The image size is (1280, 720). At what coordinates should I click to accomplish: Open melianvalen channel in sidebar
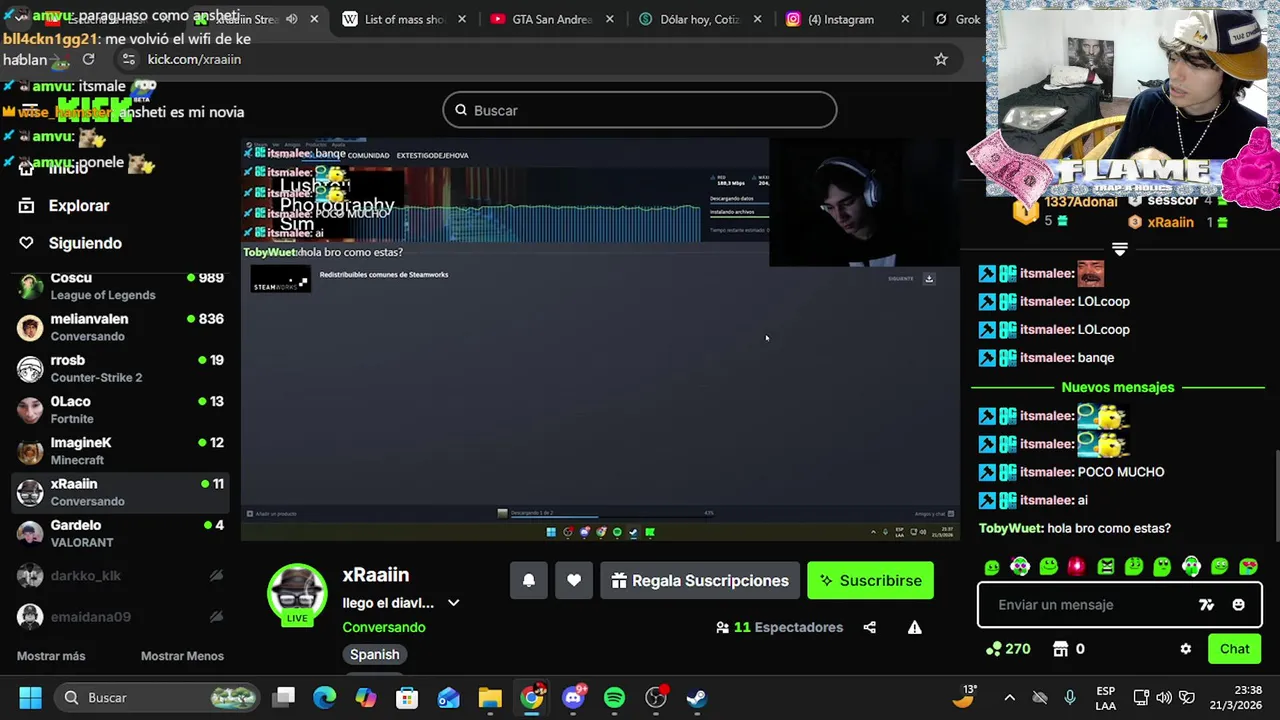[x=120, y=327]
